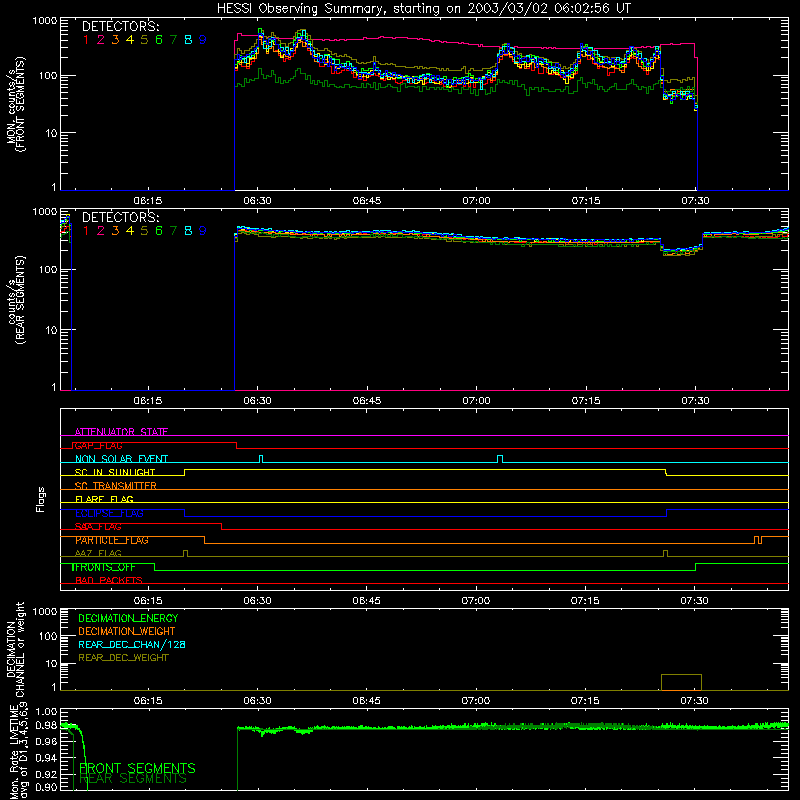Click the REAR SEGMENTS label in livetime panel
The height and width of the screenshot is (800, 800).
point(133,779)
